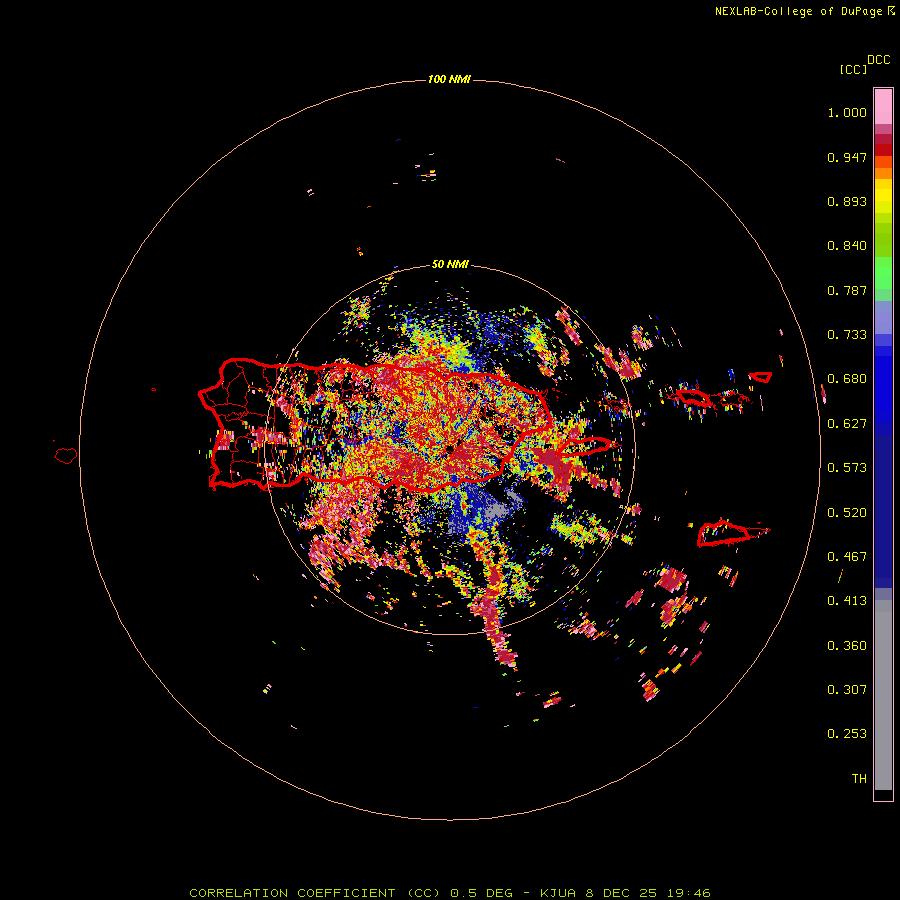Viewport: 900px width, 900px height.
Task: Select the DCC legend title
Action: pyautogui.click(x=879, y=60)
